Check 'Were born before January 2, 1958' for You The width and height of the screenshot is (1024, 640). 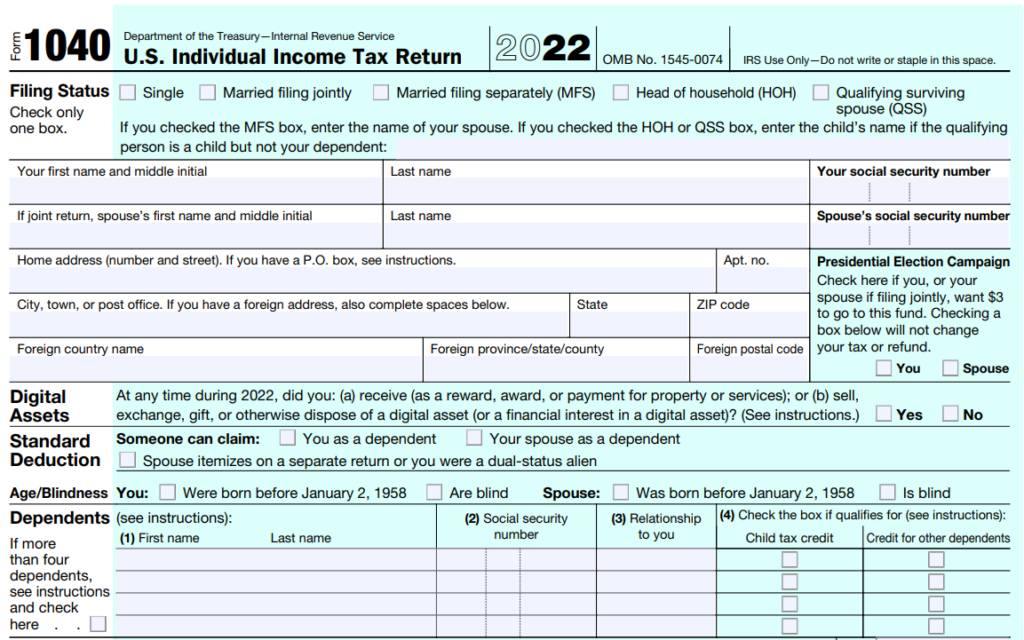[x=168, y=492]
